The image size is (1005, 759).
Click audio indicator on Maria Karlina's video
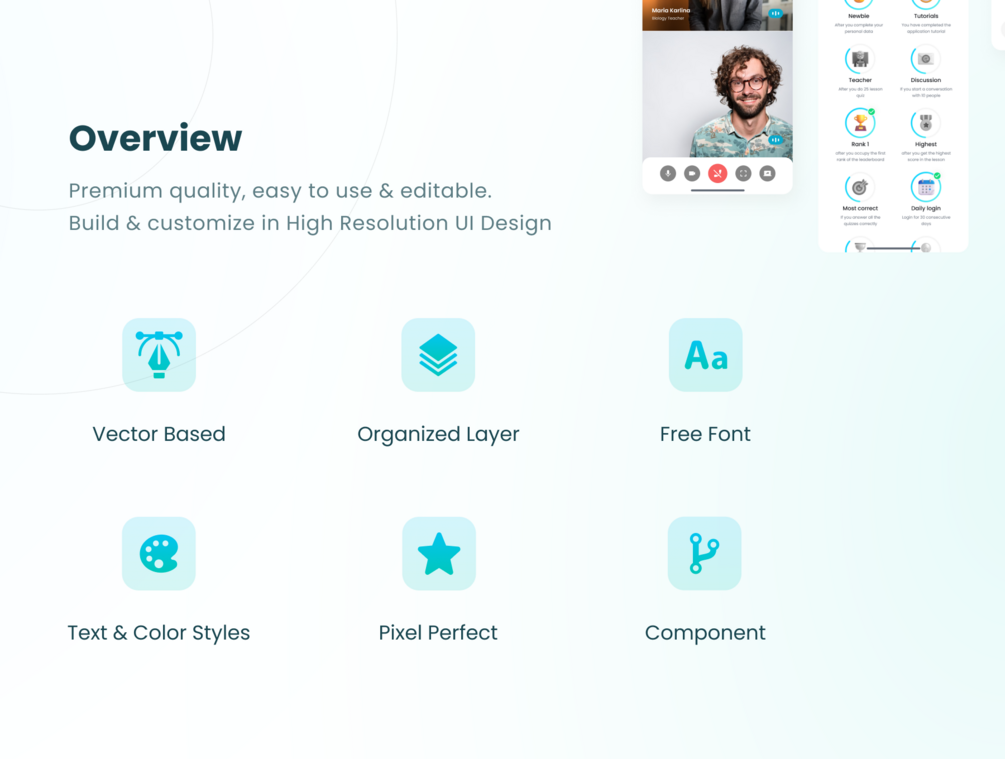(776, 13)
